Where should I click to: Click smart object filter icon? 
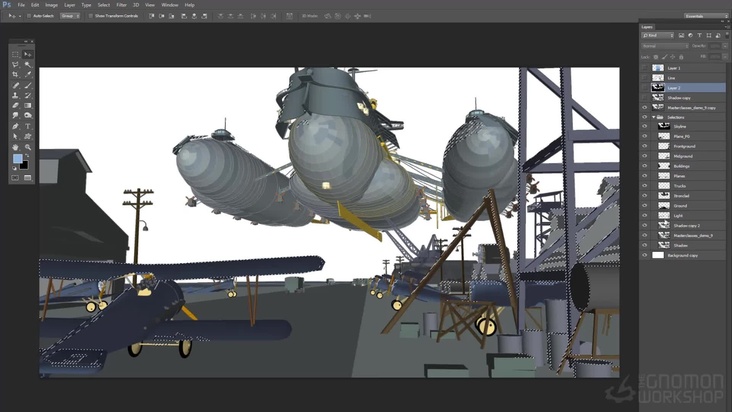coord(718,35)
